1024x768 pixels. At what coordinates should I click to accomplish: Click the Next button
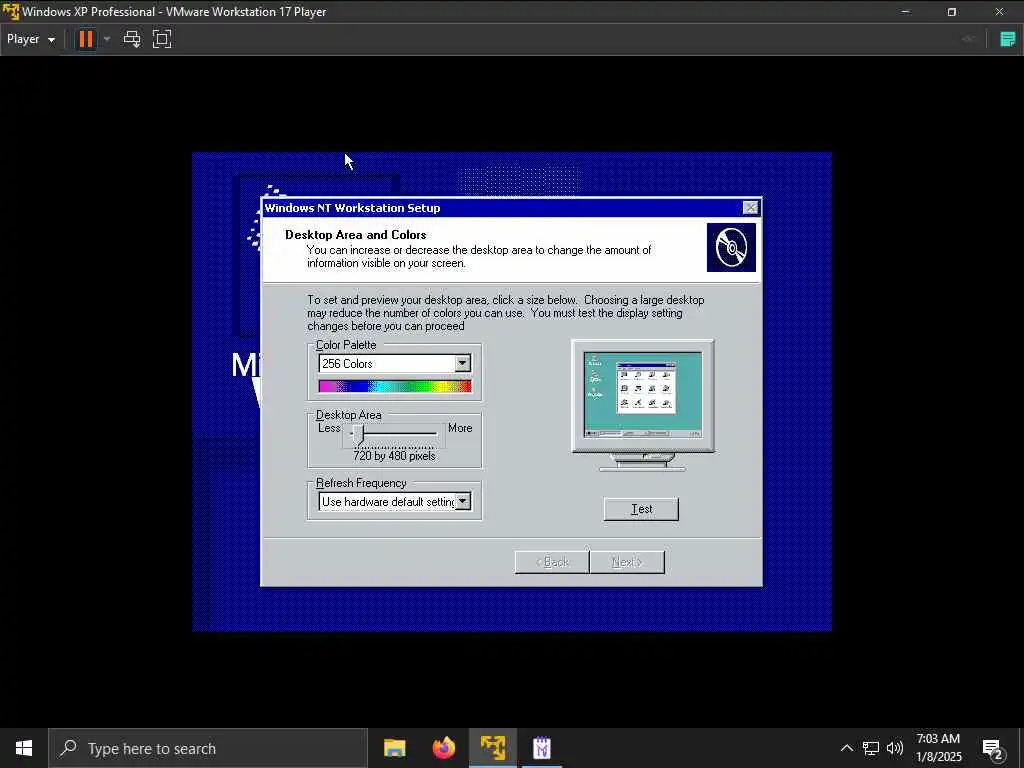pos(627,562)
